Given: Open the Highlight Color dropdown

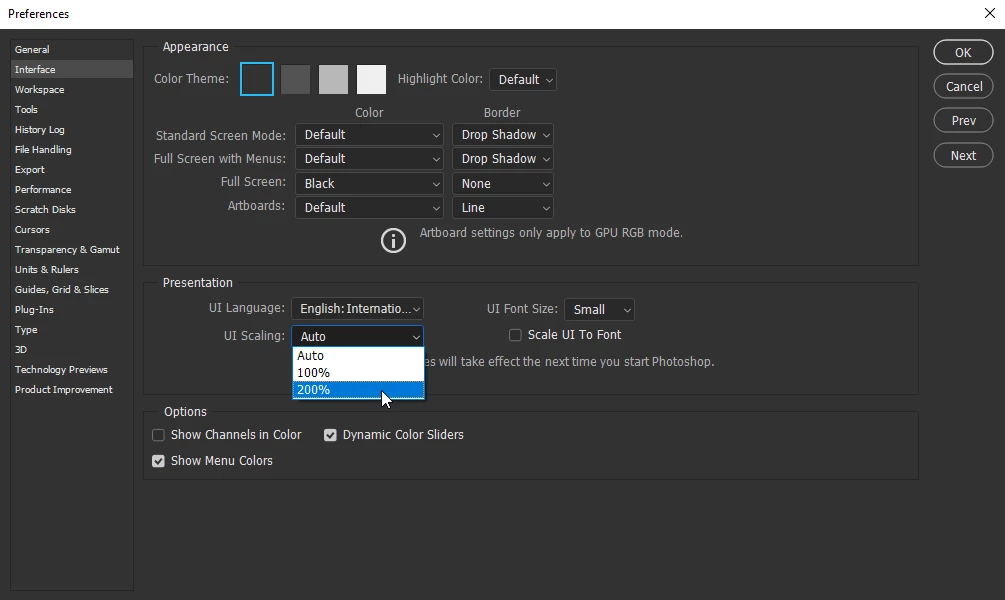Looking at the screenshot, I should pyautogui.click(x=523, y=79).
